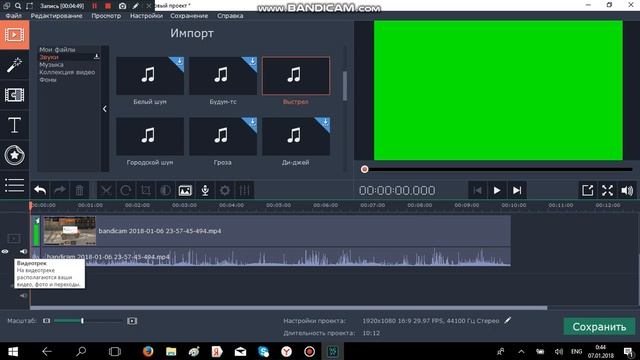Click the Rotate clip icon
This screenshot has width=640, height=360.
pos(126,190)
